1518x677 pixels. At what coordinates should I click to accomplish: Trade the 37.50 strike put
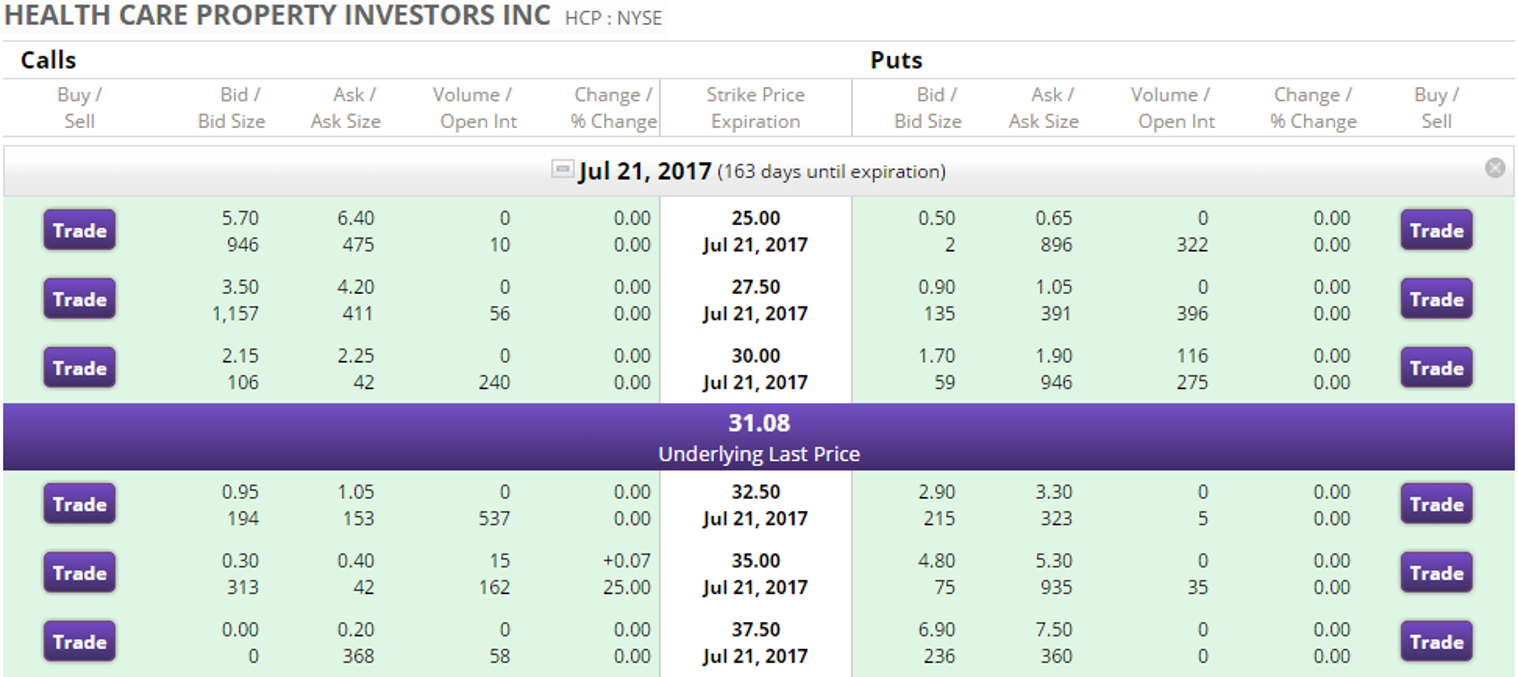coord(1436,642)
